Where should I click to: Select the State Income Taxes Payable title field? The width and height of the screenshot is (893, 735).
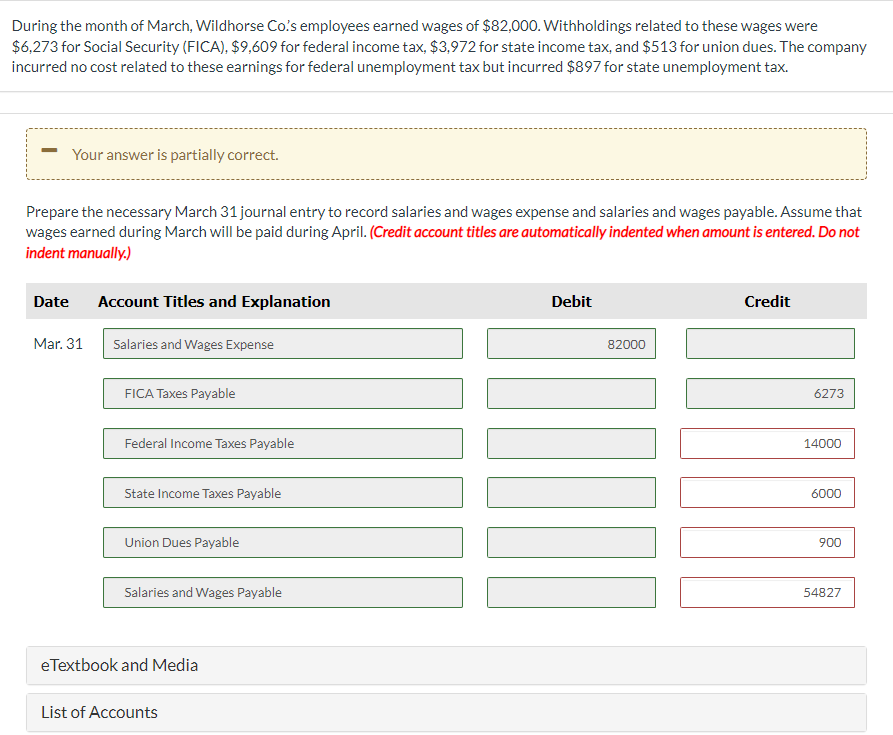tap(283, 492)
